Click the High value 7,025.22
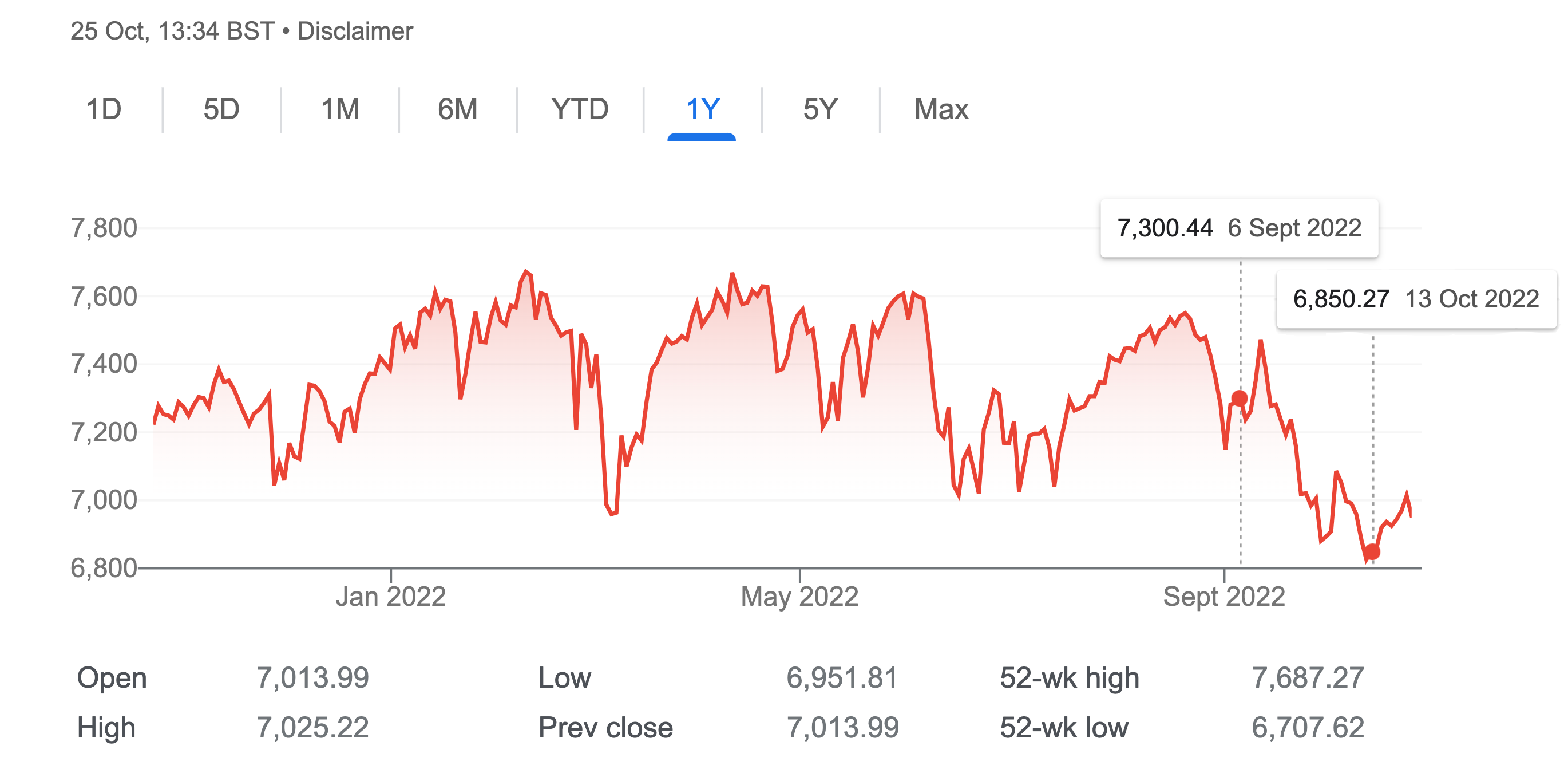The width and height of the screenshot is (1568, 773). (312, 727)
